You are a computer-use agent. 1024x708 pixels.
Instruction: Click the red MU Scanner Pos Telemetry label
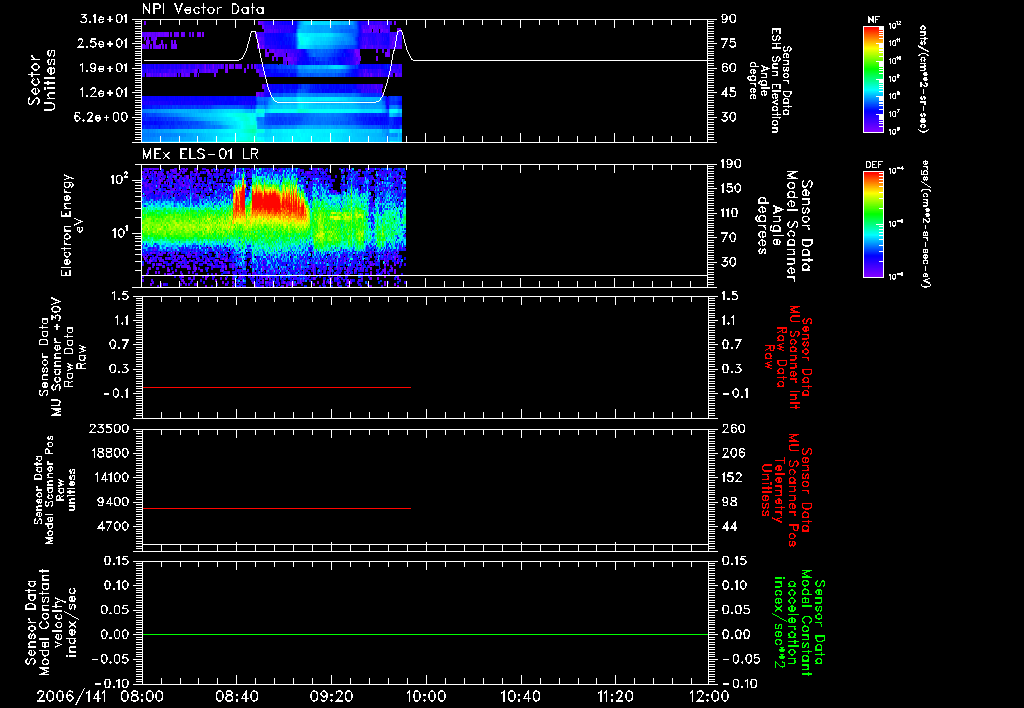coord(786,490)
